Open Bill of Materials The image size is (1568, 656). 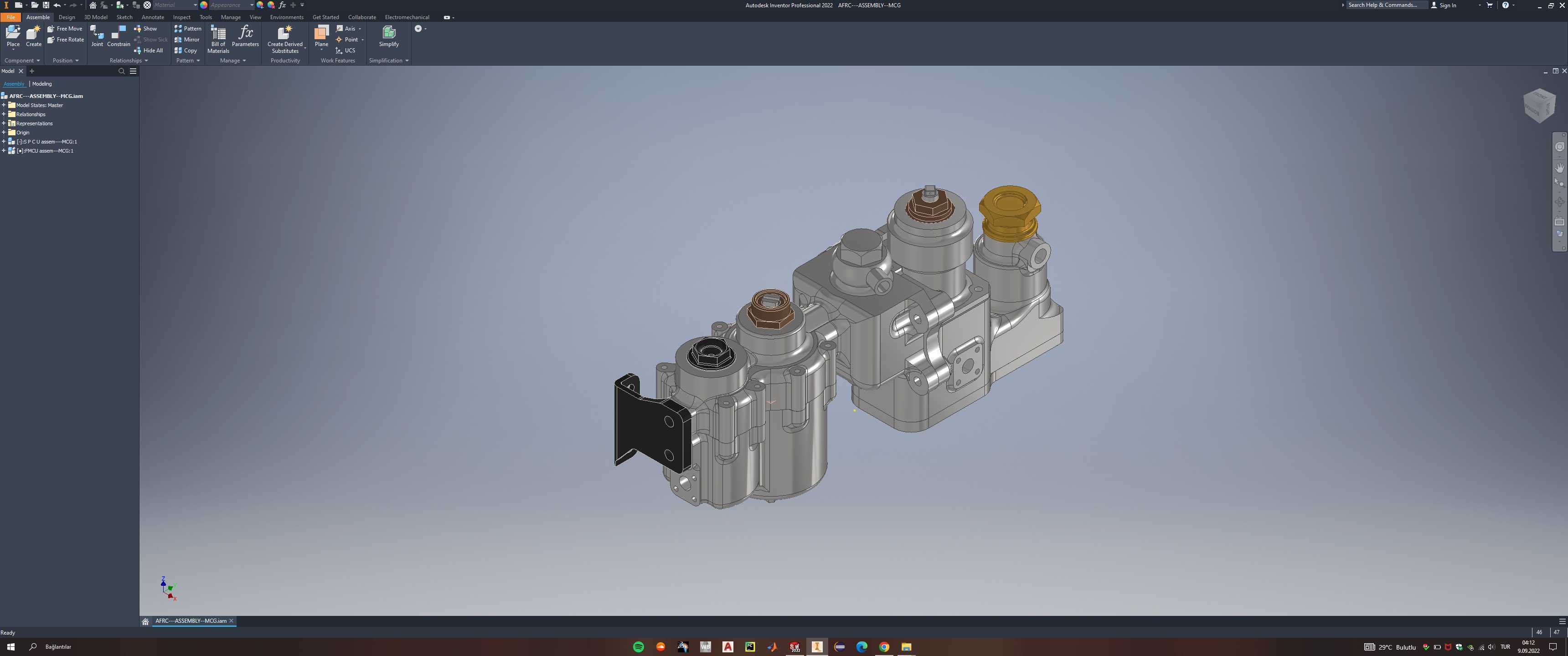coord(218,39)
